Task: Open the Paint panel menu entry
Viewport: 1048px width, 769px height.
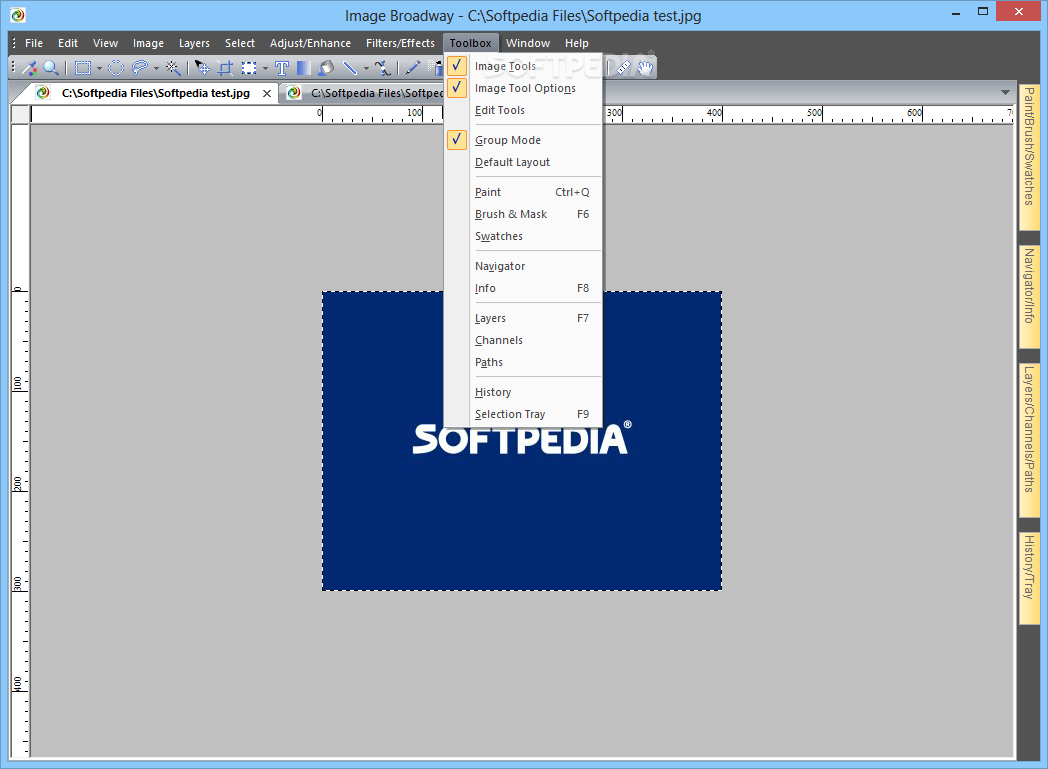Action: click(523, 192)
